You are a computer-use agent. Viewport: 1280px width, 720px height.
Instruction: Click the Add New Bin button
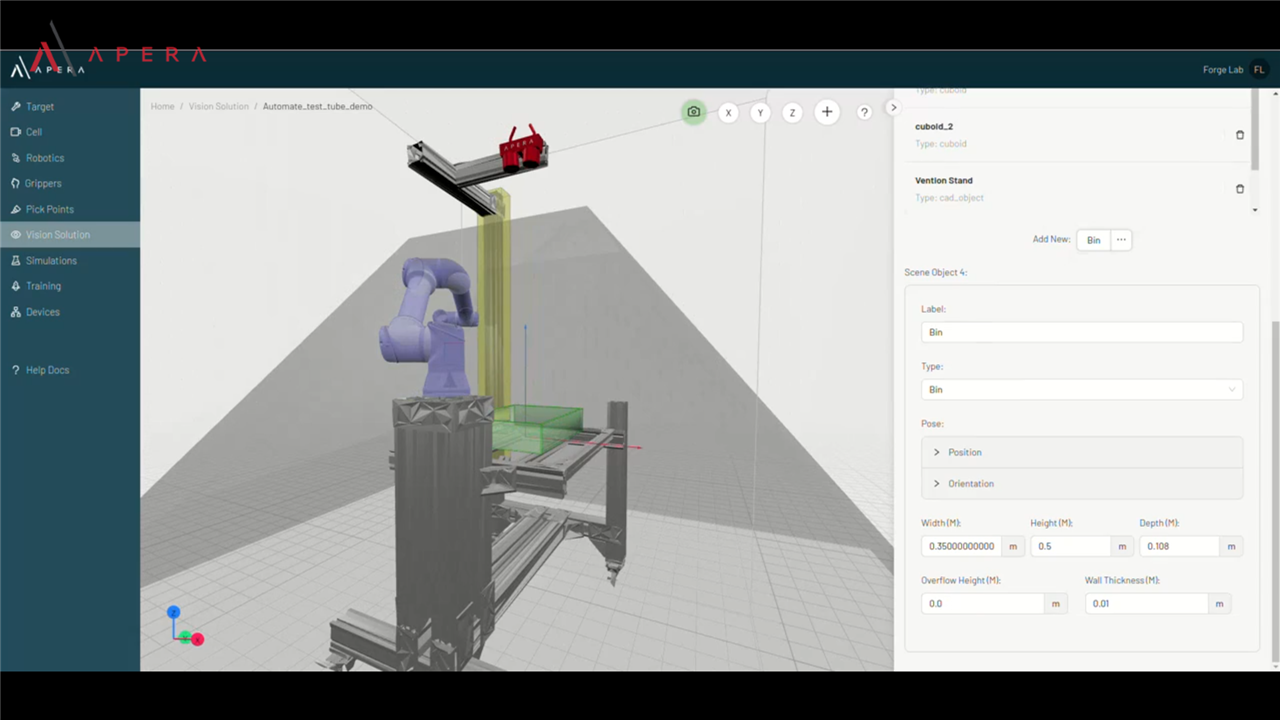click(x=1093, y=240)
